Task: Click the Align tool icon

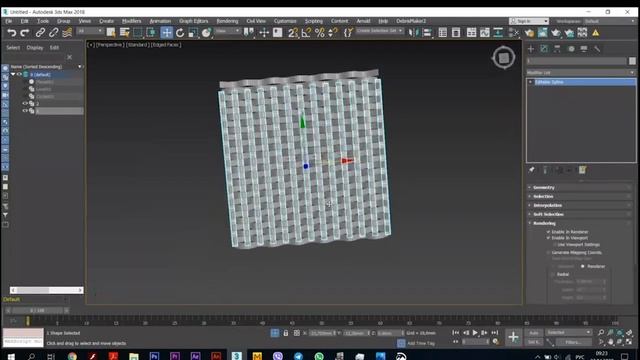Action: click(x=427, y=33)
